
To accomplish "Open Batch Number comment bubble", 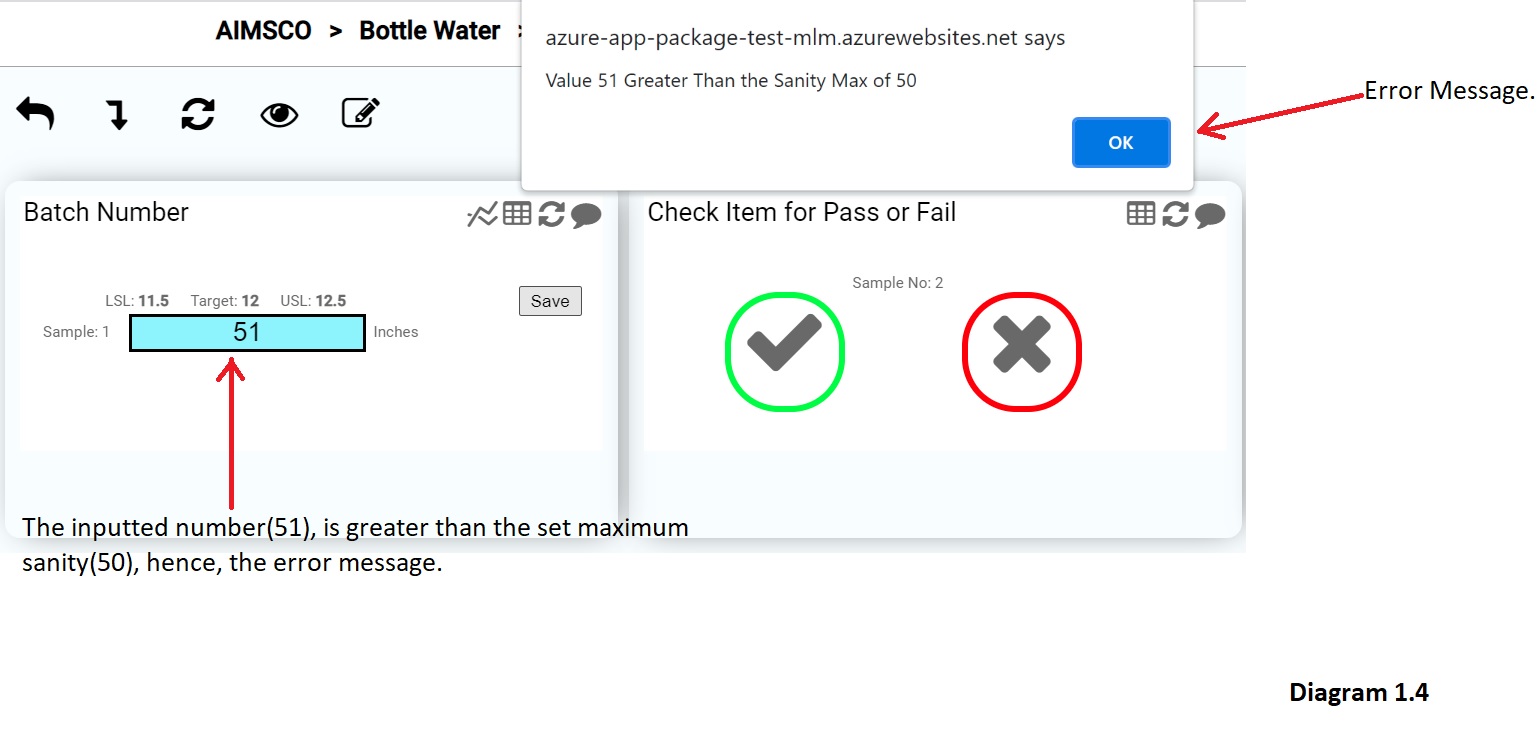I will click(x=586, y=215).
